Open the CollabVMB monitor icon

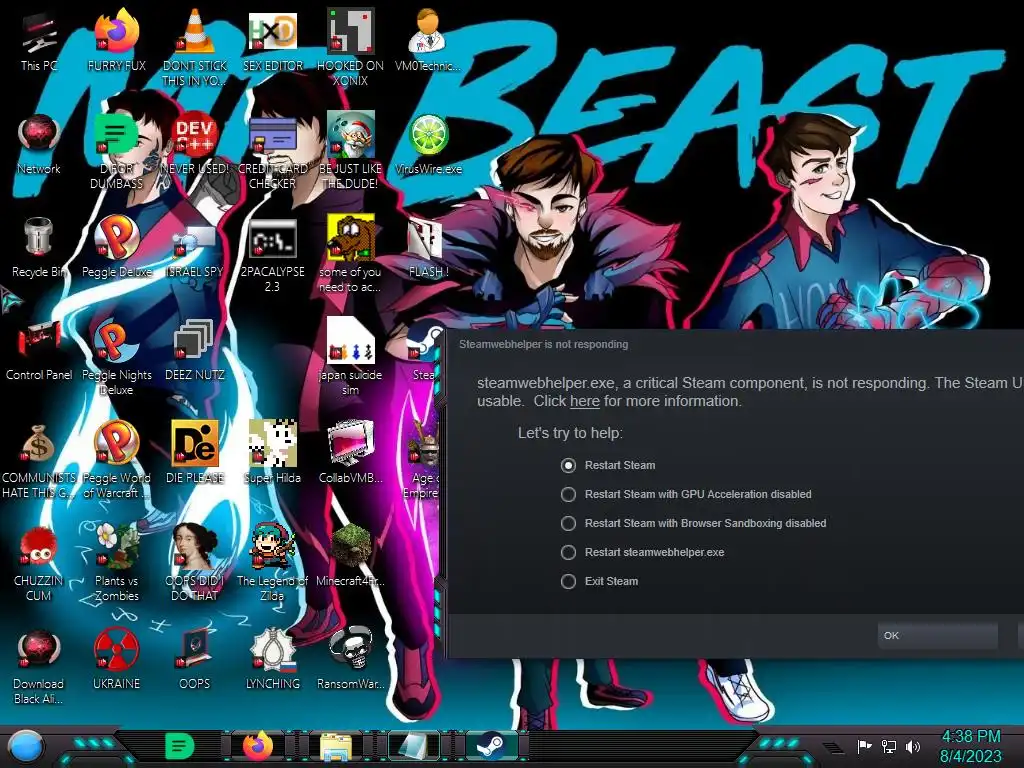(350, 452)
